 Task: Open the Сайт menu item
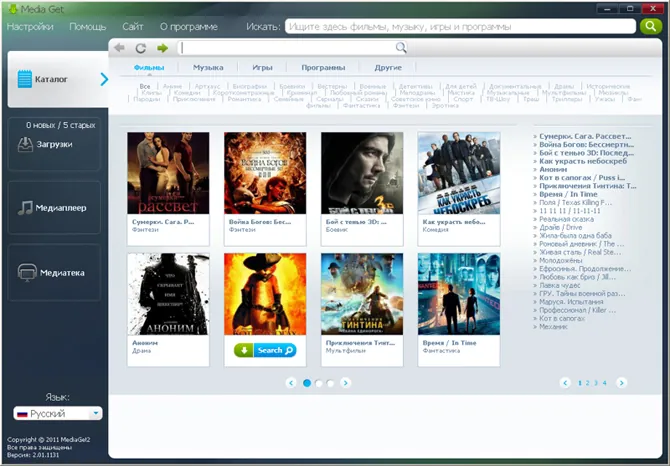click(x=132, y=27)
